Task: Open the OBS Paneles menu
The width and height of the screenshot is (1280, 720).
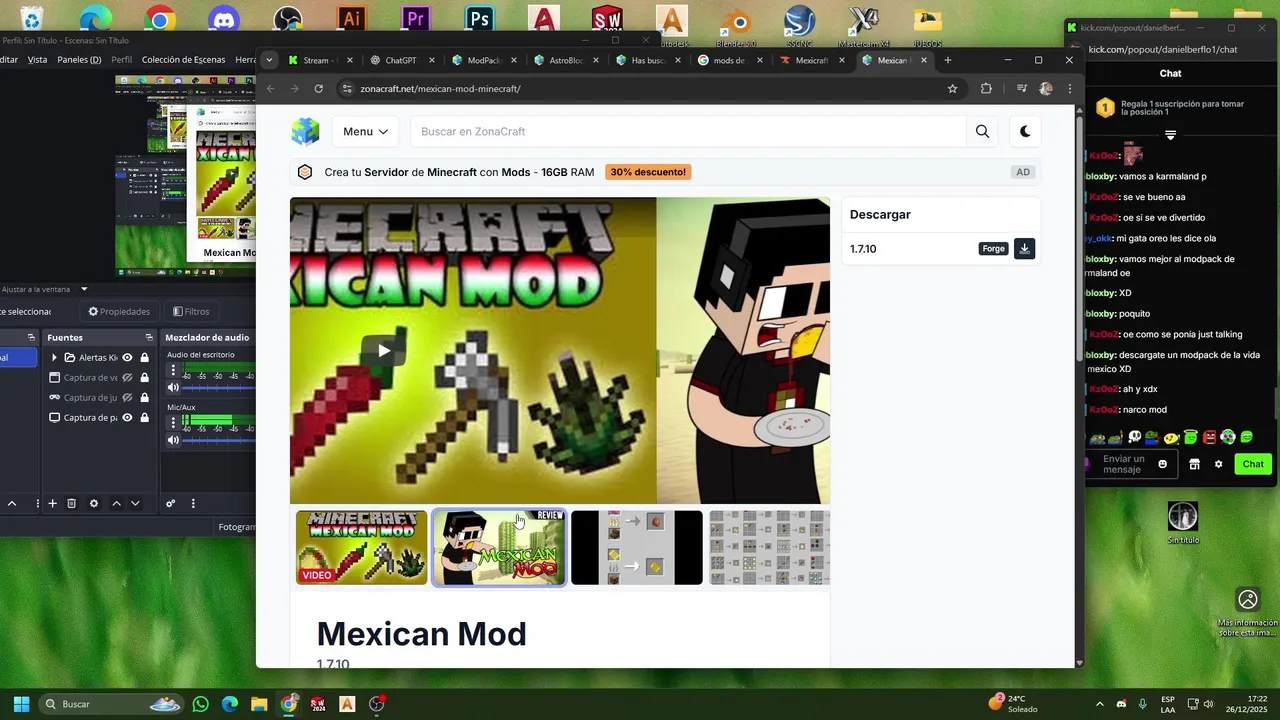Action: [x=79, y=60]
